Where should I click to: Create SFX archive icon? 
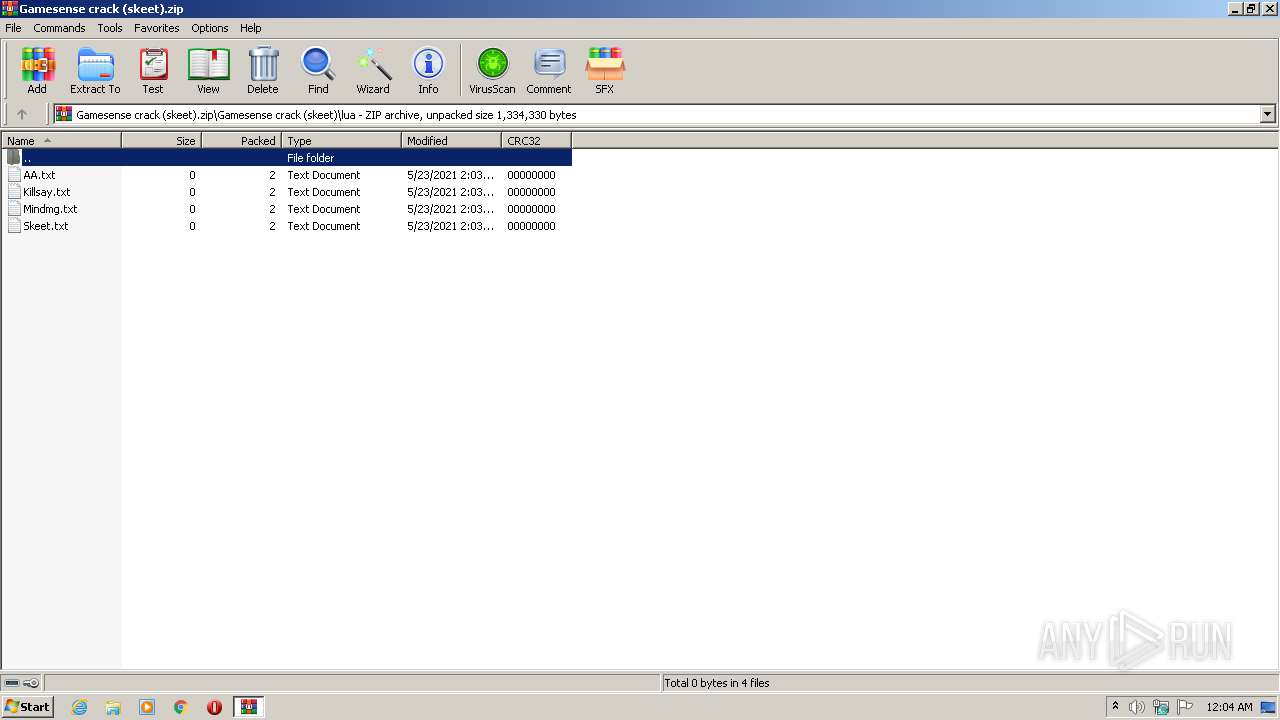[x=605, y=70]
